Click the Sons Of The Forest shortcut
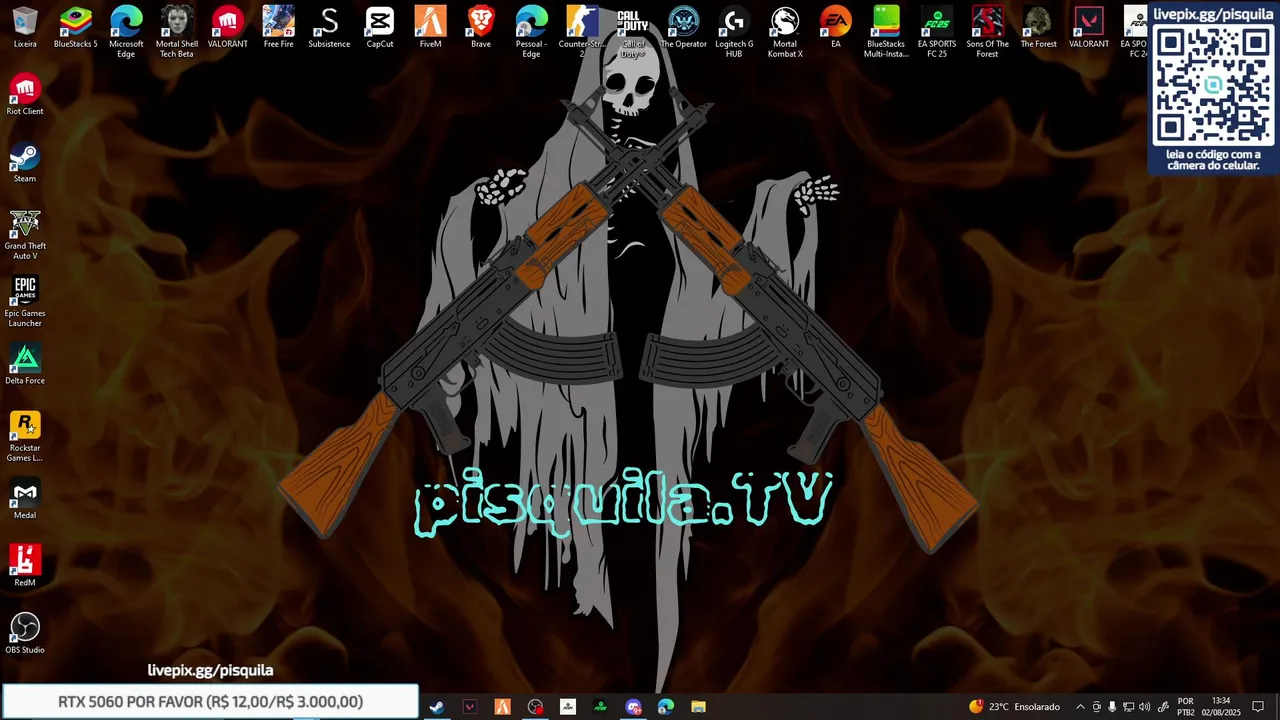The height and width of the screenshot is (720, 1280). point(987,31)
